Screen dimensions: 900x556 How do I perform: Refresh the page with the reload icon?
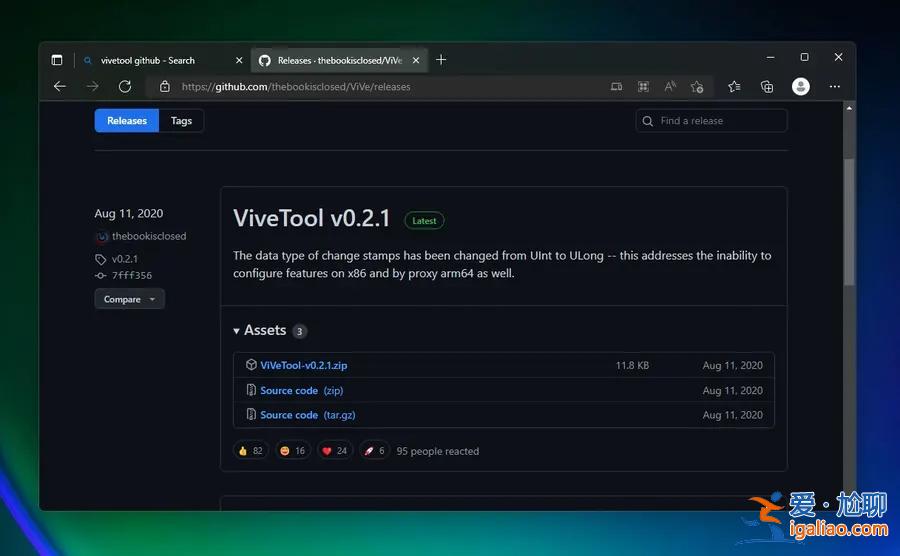point(125,87)
